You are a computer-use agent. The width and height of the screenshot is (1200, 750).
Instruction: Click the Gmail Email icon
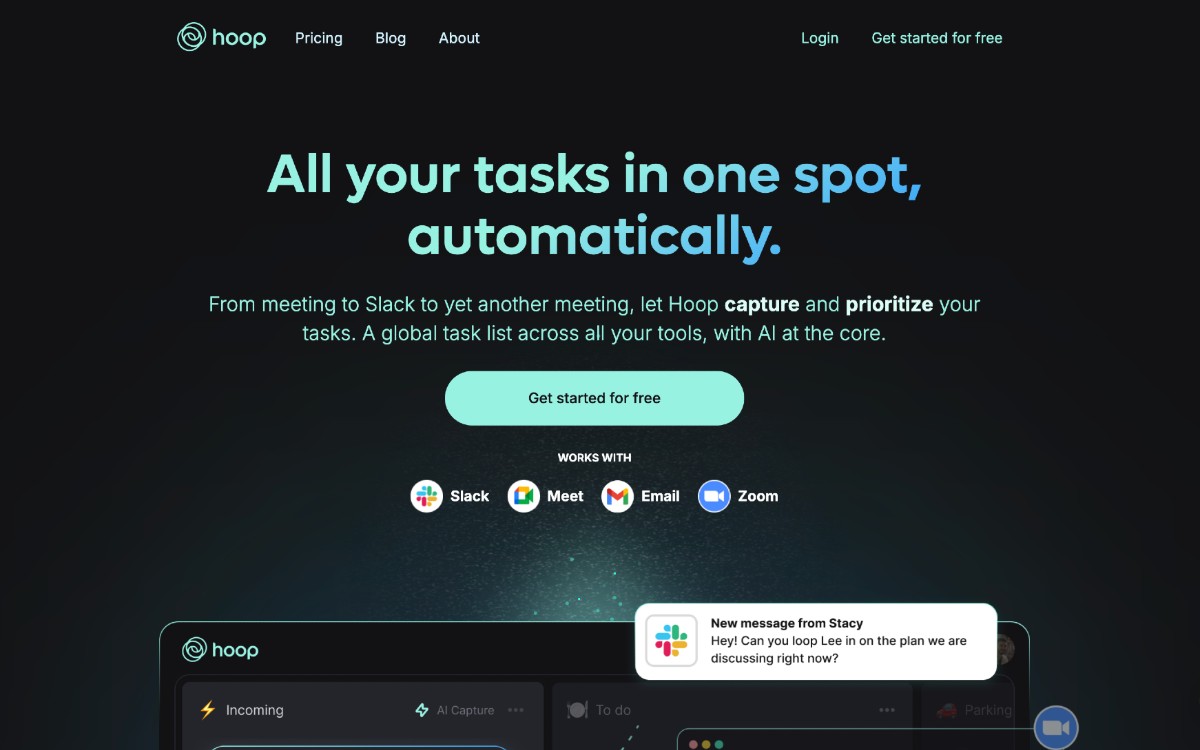(618, 496)
